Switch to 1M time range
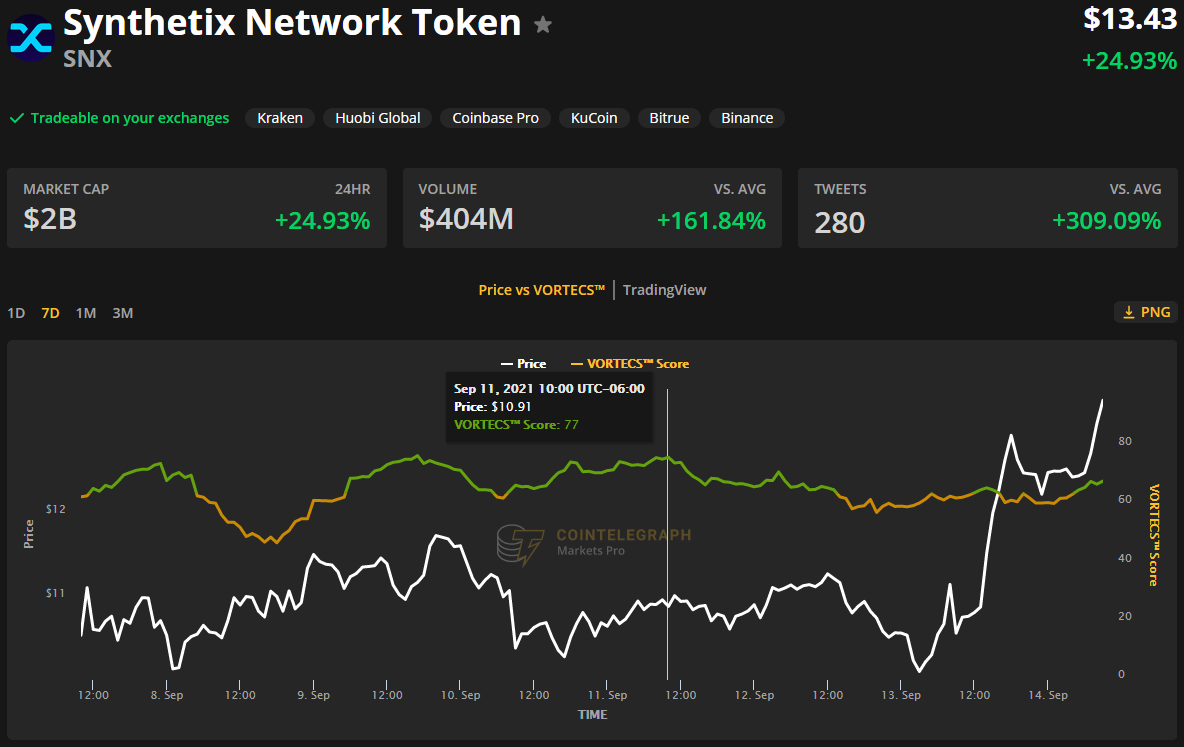 [x=86, y=313]
